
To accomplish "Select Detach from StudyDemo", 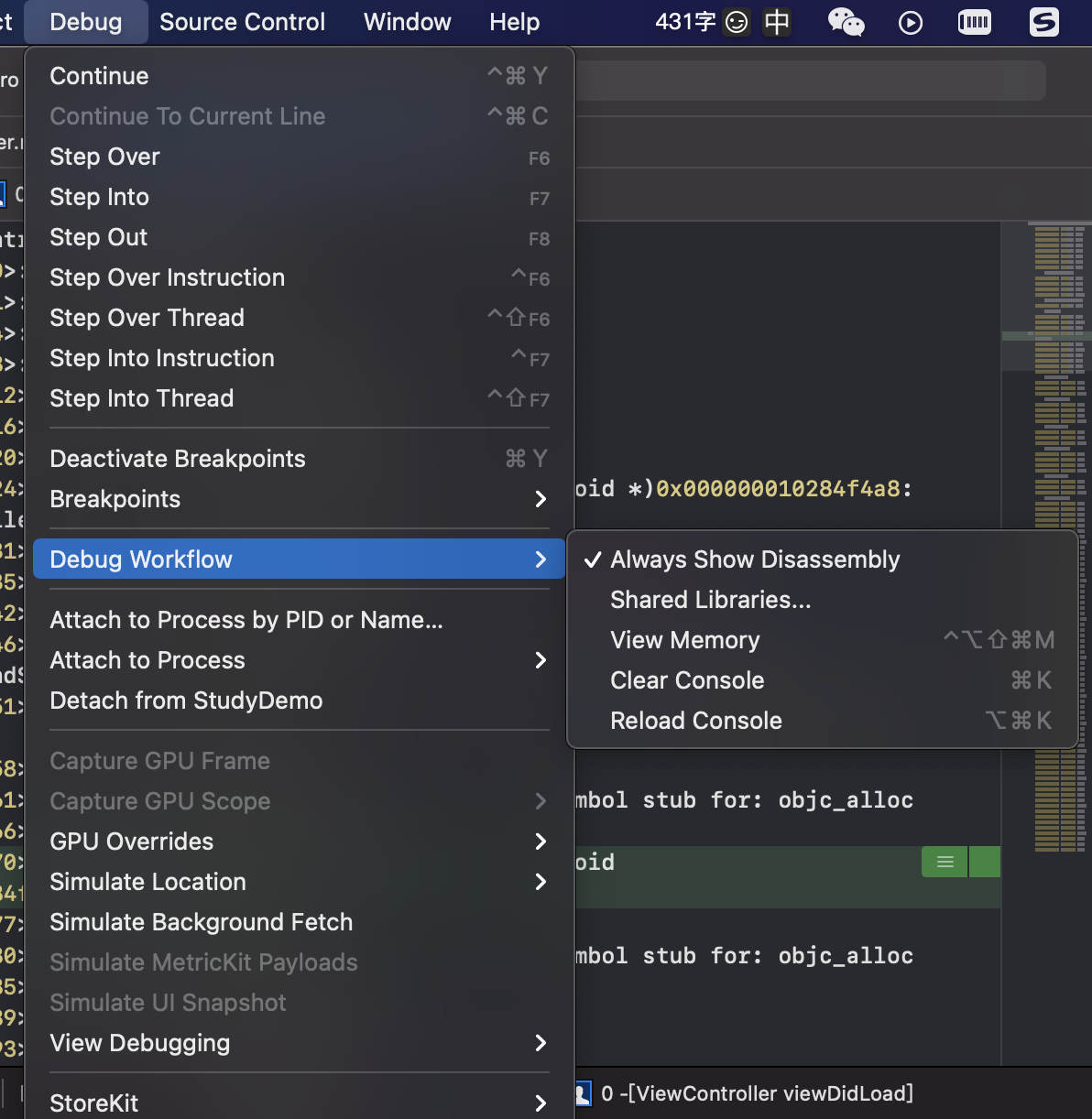I will (x=299, y=701).
